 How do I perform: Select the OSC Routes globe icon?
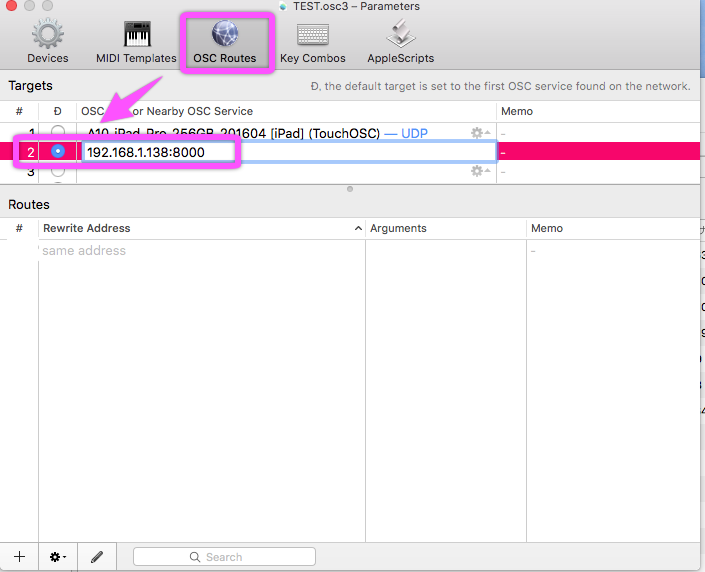tap(225, 35)
